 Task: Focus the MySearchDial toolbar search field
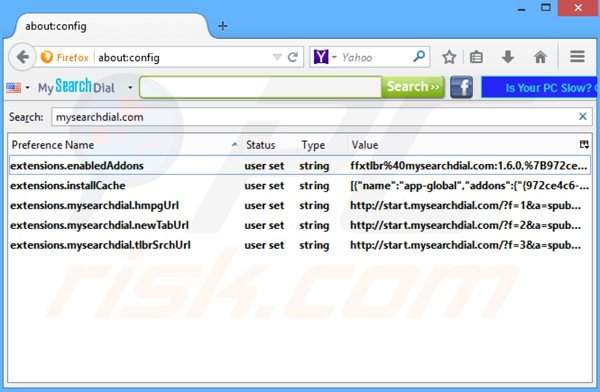pyautogui.click(x=261, y=87)
